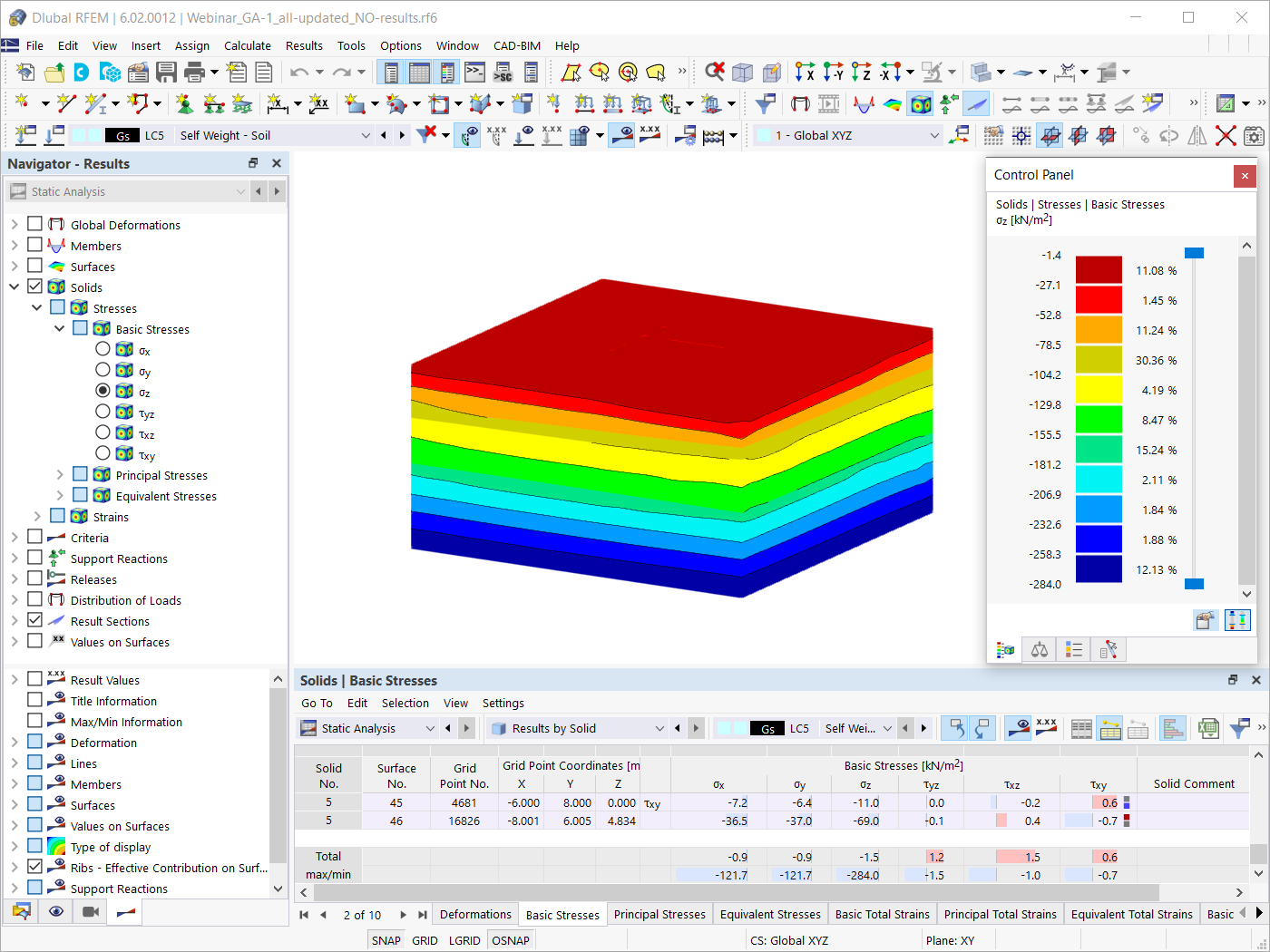1270x952 pixels.
Task: Toggle solid results cube icon in toolbar
Action: pyautogui.click(x=921, y=104)
